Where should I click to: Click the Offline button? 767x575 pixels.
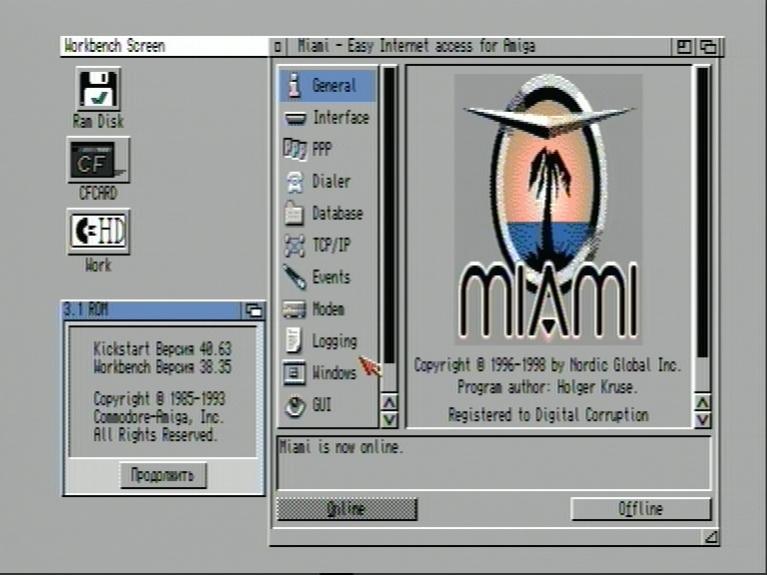(640, 509)
